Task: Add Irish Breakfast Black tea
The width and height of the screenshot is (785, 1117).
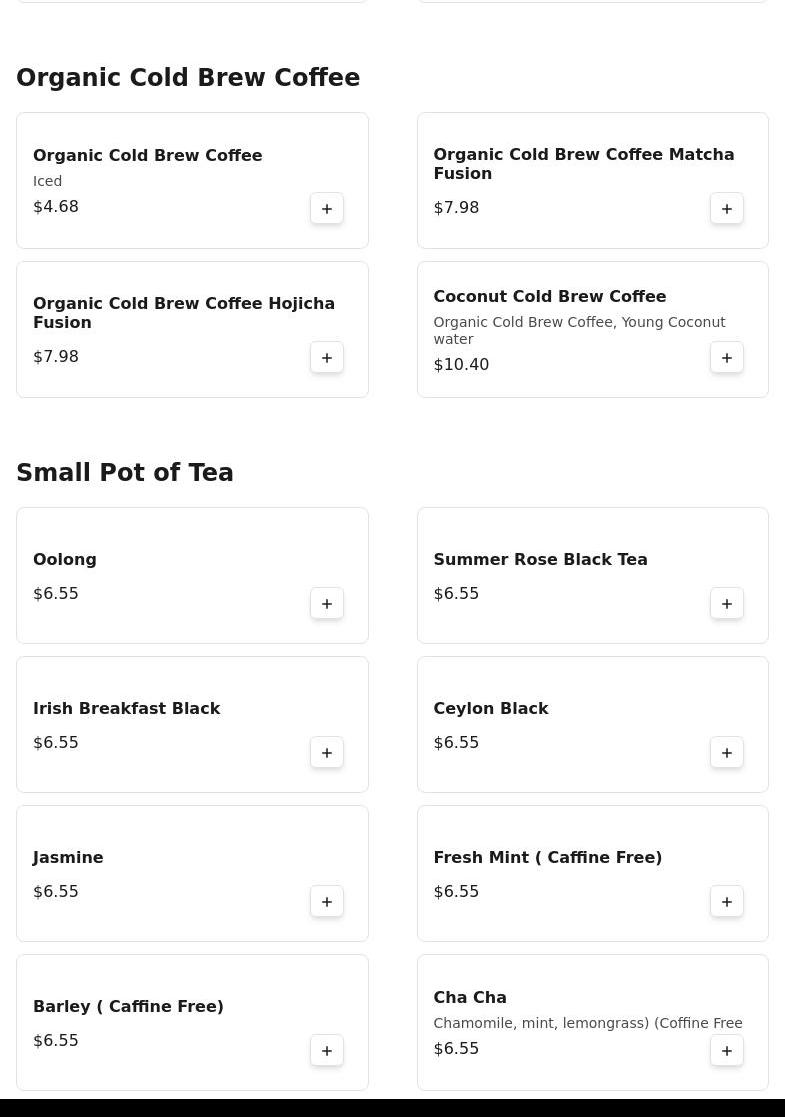Action: (327, 752)
